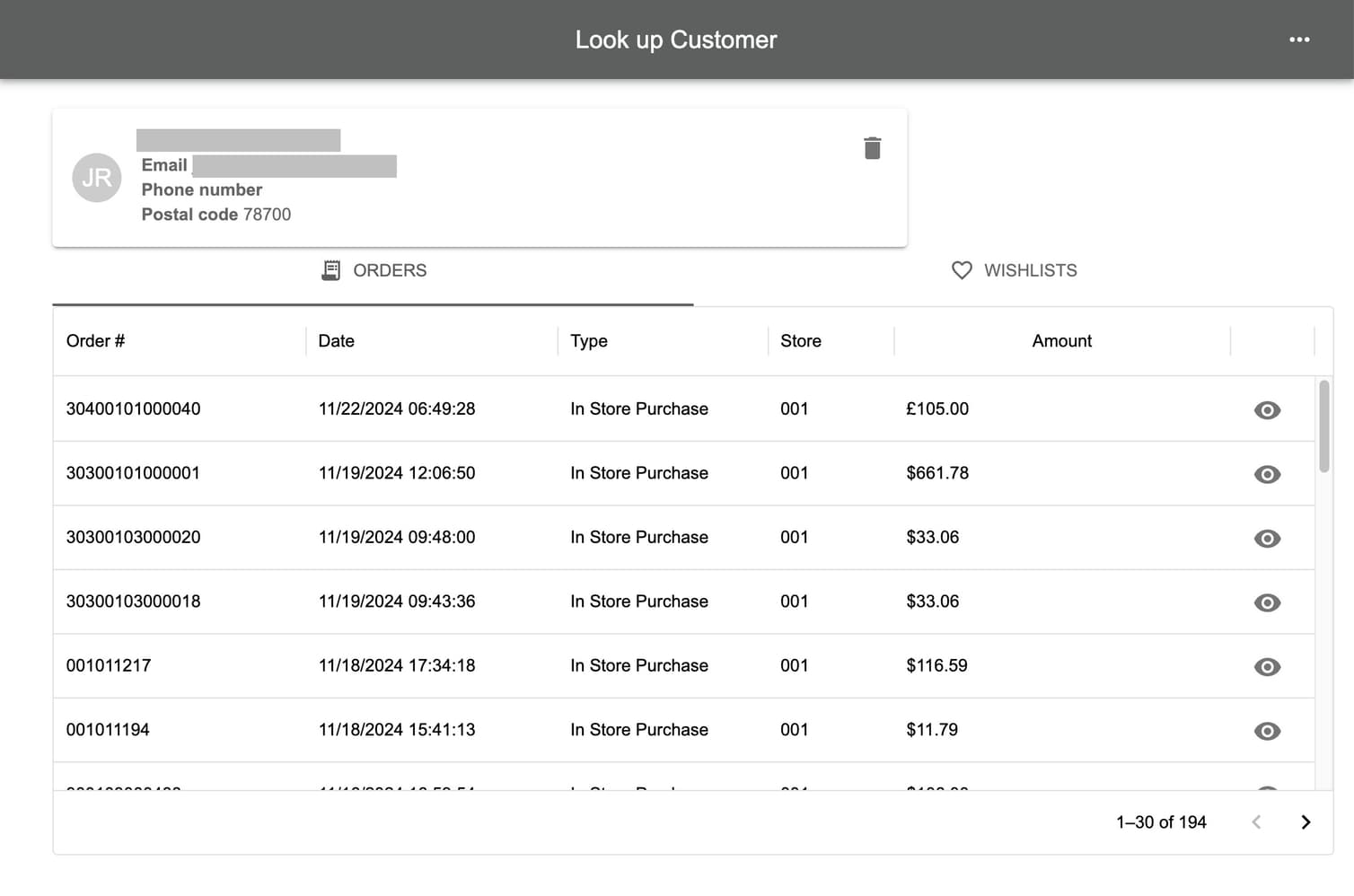The width and height of the screenshot is (1354, 896).
Task: View order 30300103000020 details eye icon
Action: [x=1267, y=539]
